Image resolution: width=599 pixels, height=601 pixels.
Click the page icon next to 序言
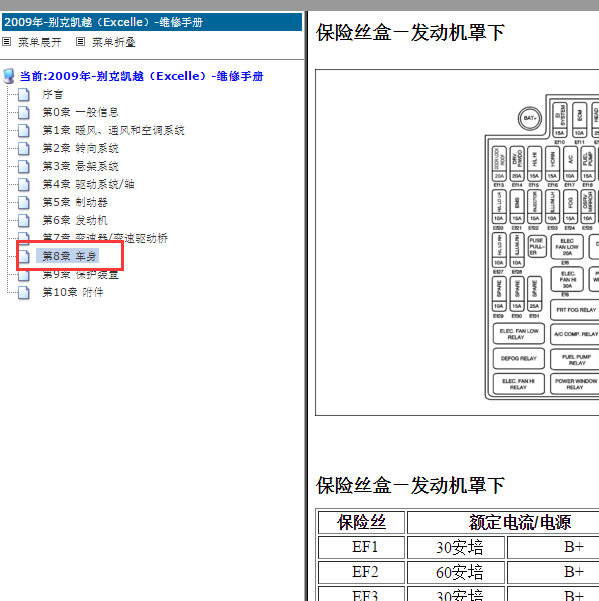pyautogui.click(x=24, y=94)
